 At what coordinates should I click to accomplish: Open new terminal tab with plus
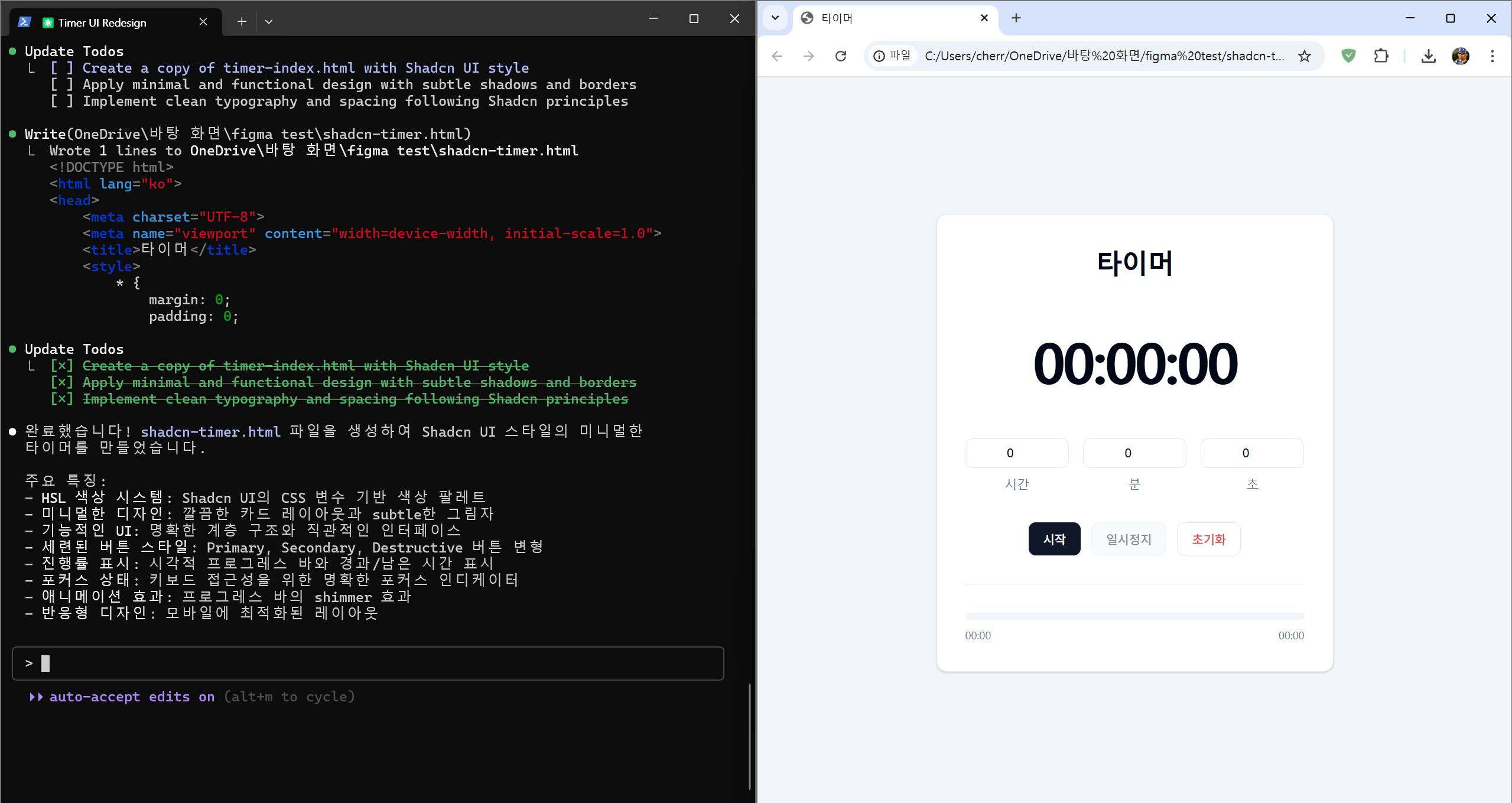pyautogui.click(x=242, y=22)
